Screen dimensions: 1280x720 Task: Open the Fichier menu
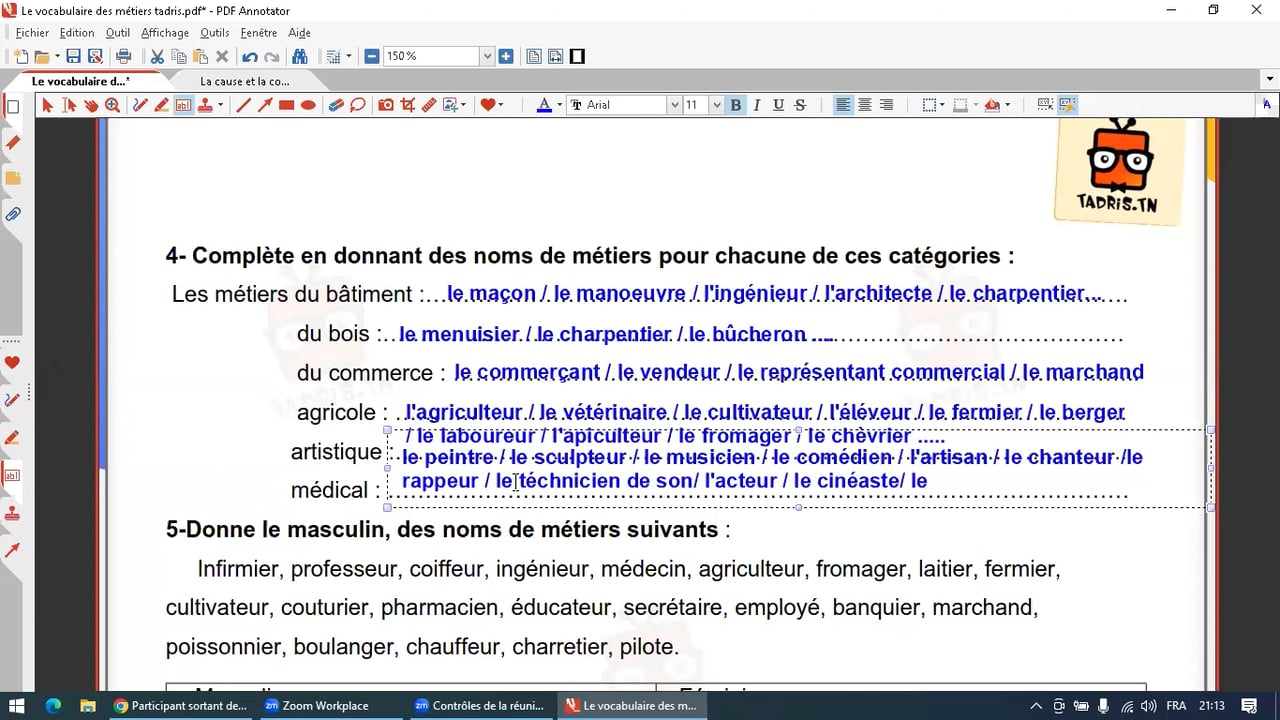[x=32, y=33]
